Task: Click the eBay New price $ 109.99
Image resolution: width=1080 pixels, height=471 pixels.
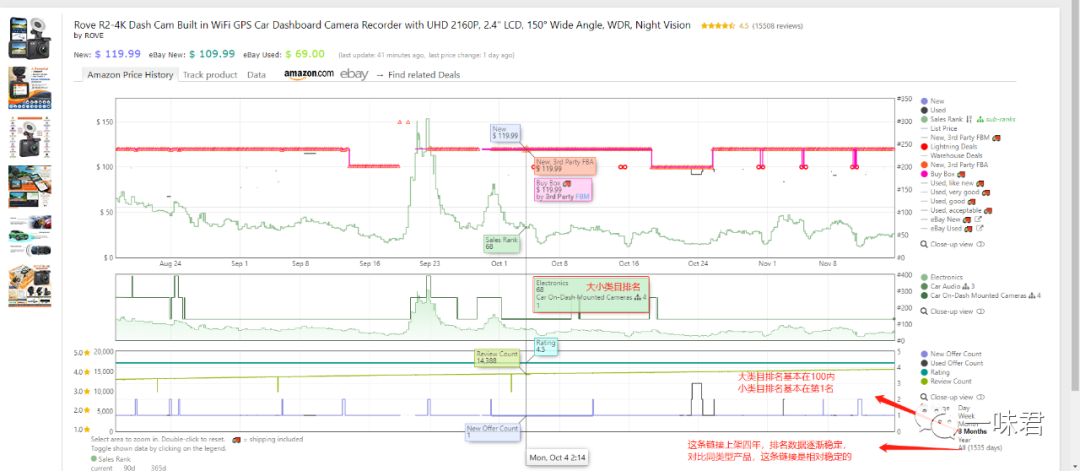Action: 212,54
